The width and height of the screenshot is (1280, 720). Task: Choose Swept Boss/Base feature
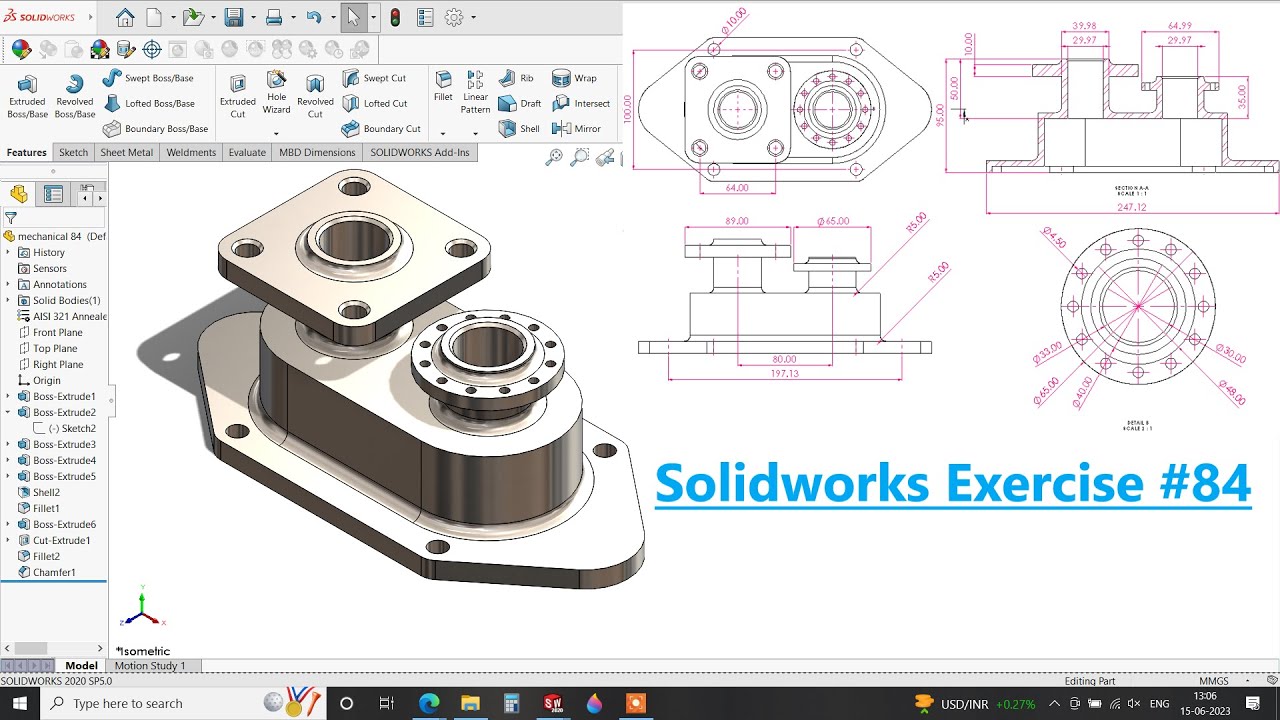(x=148, y=78)
